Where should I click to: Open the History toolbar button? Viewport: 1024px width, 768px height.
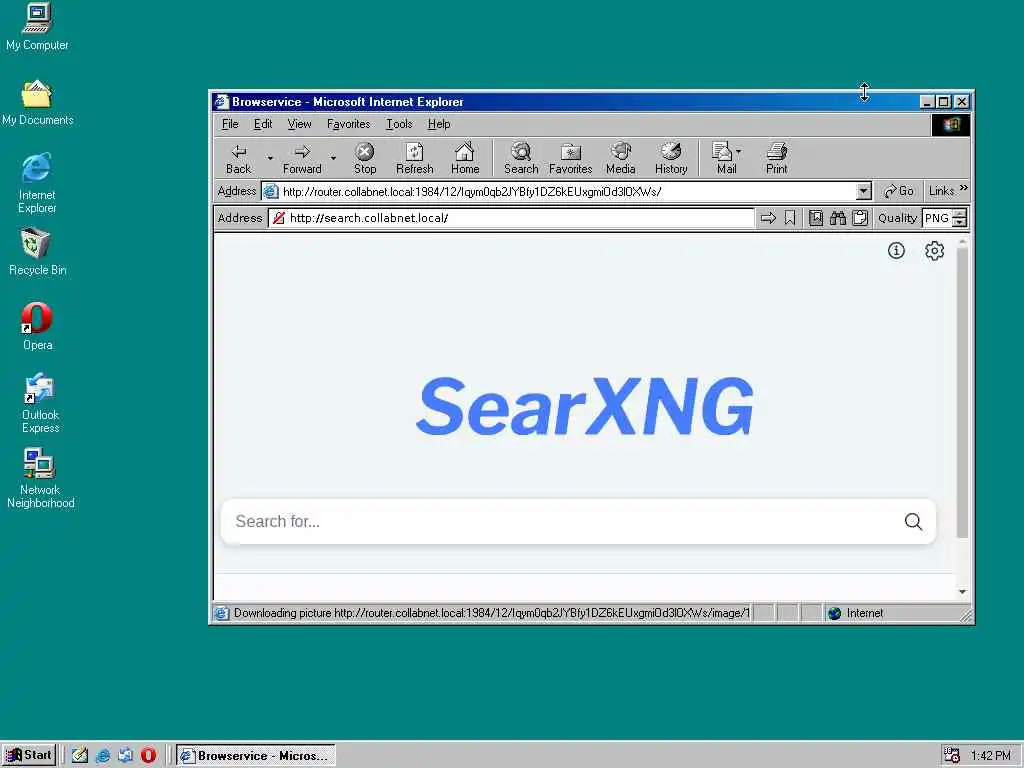671,159
